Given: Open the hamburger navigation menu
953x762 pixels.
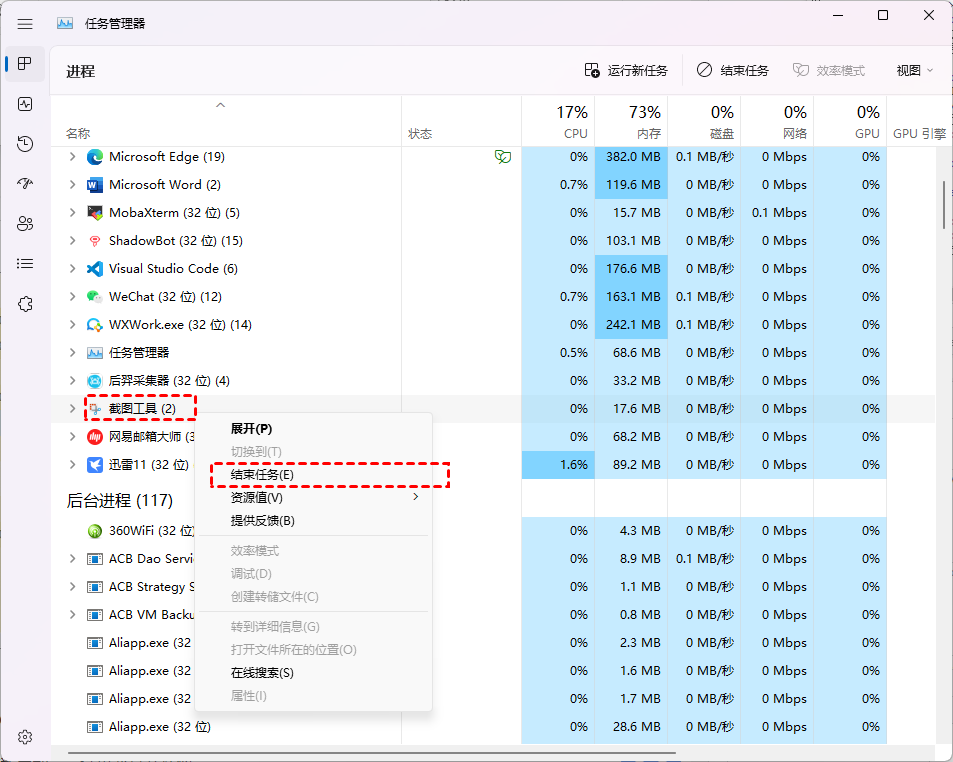Looking at the screenshot, I should pyautogui.click(x=25, y=23).
